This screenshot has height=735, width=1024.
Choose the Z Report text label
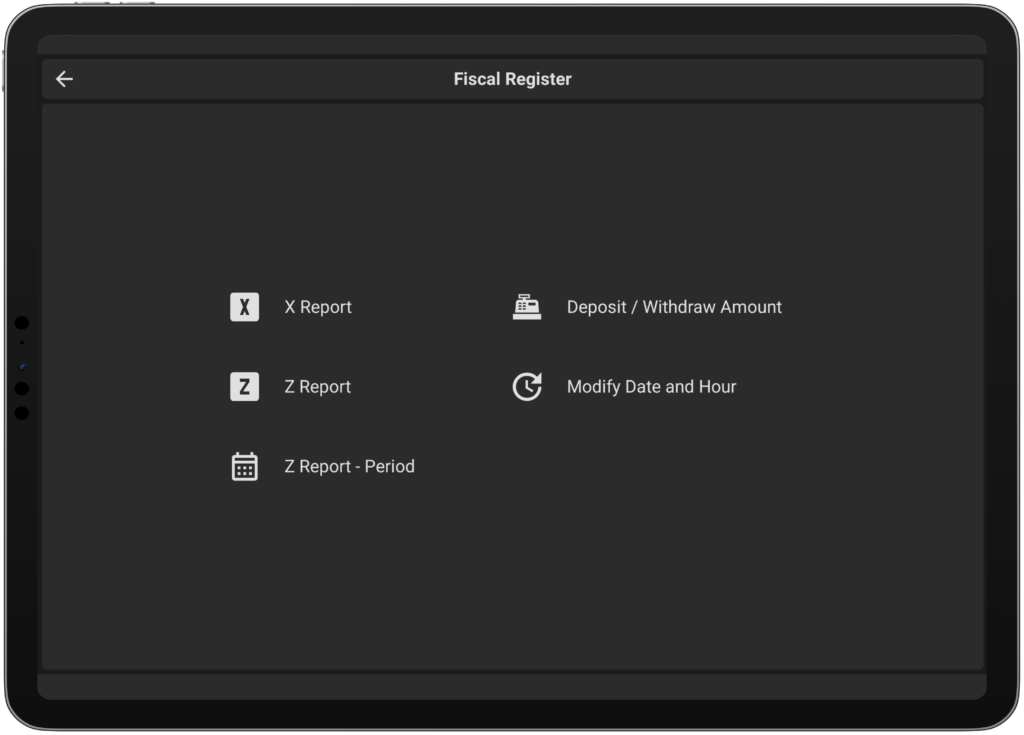click(x=318, y=387)
